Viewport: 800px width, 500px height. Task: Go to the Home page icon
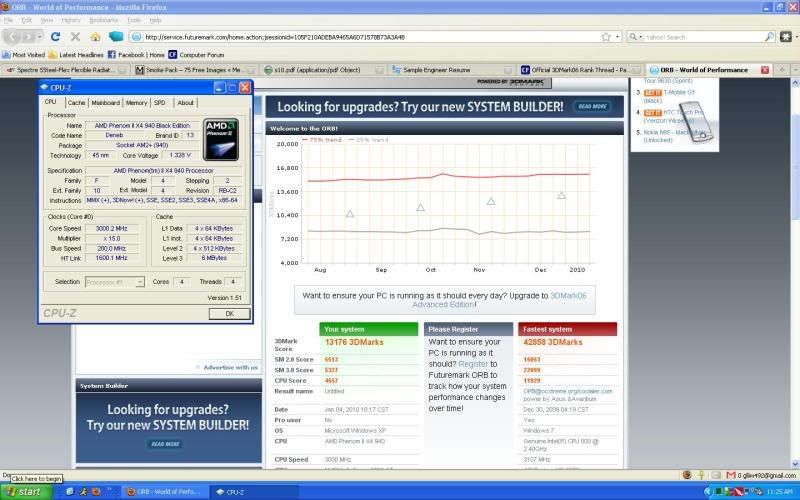[x=95, y=37]
